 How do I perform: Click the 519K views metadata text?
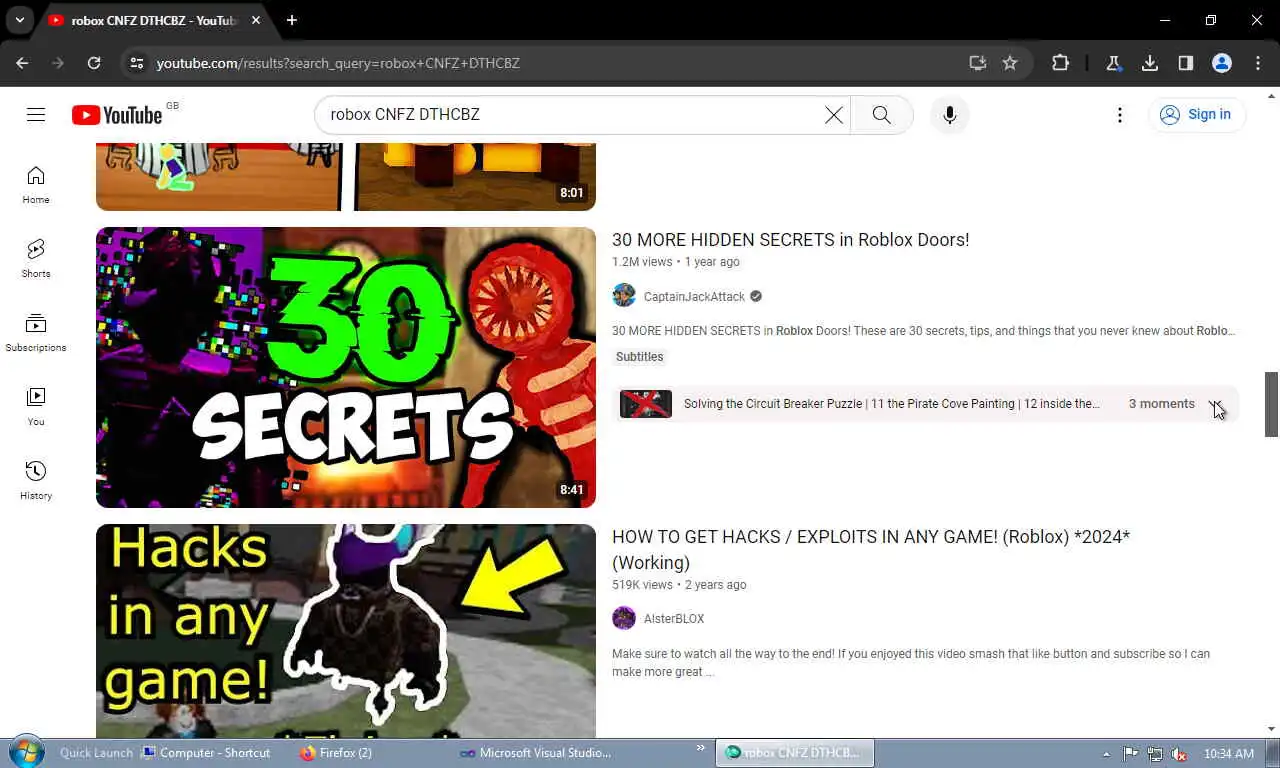642,585
